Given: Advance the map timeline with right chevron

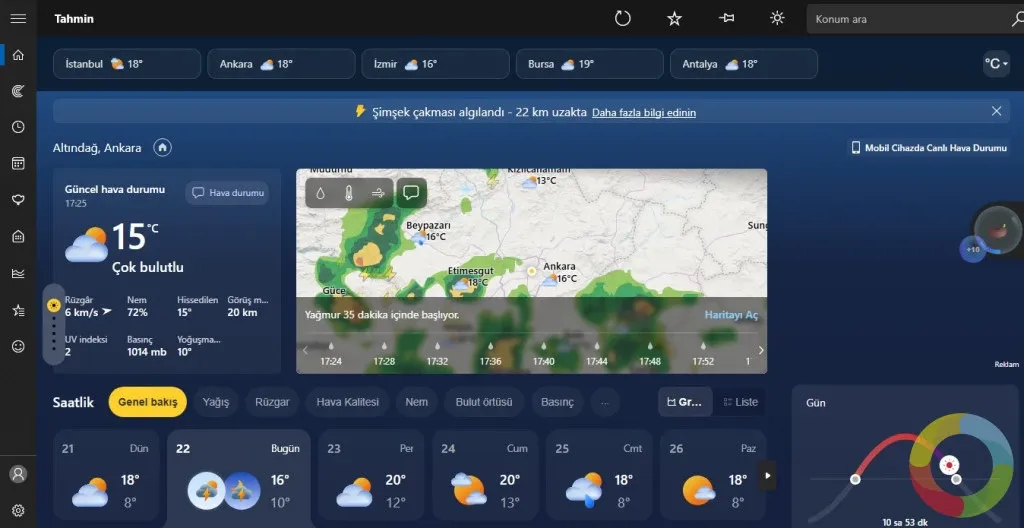Looking at the screenshot, I should tap(760, 350).
